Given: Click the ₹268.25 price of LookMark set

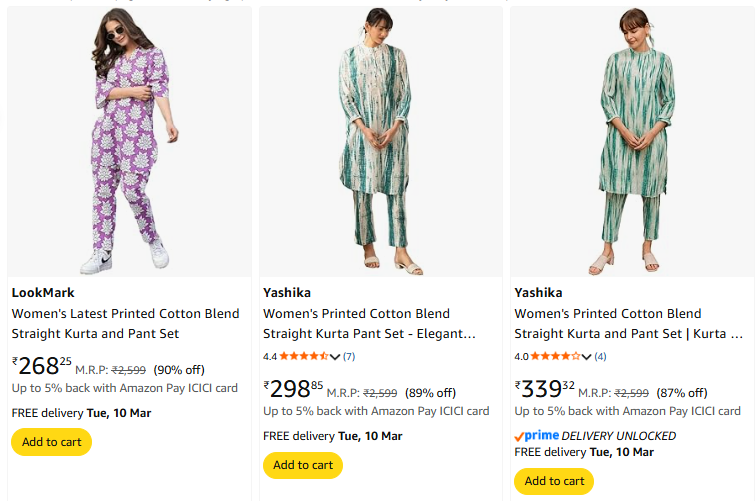Looking at the screenshot, I should point(42,366).
